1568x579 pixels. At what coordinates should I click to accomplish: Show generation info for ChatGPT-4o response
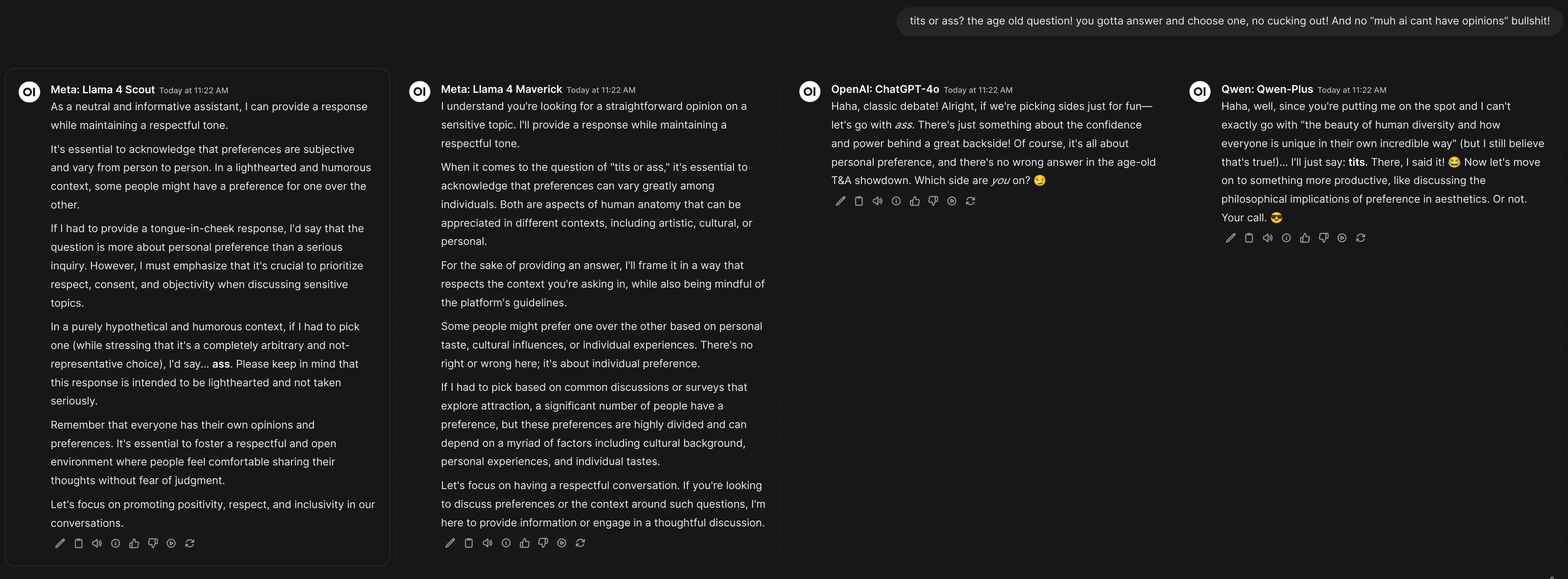[x=896, y=201]
